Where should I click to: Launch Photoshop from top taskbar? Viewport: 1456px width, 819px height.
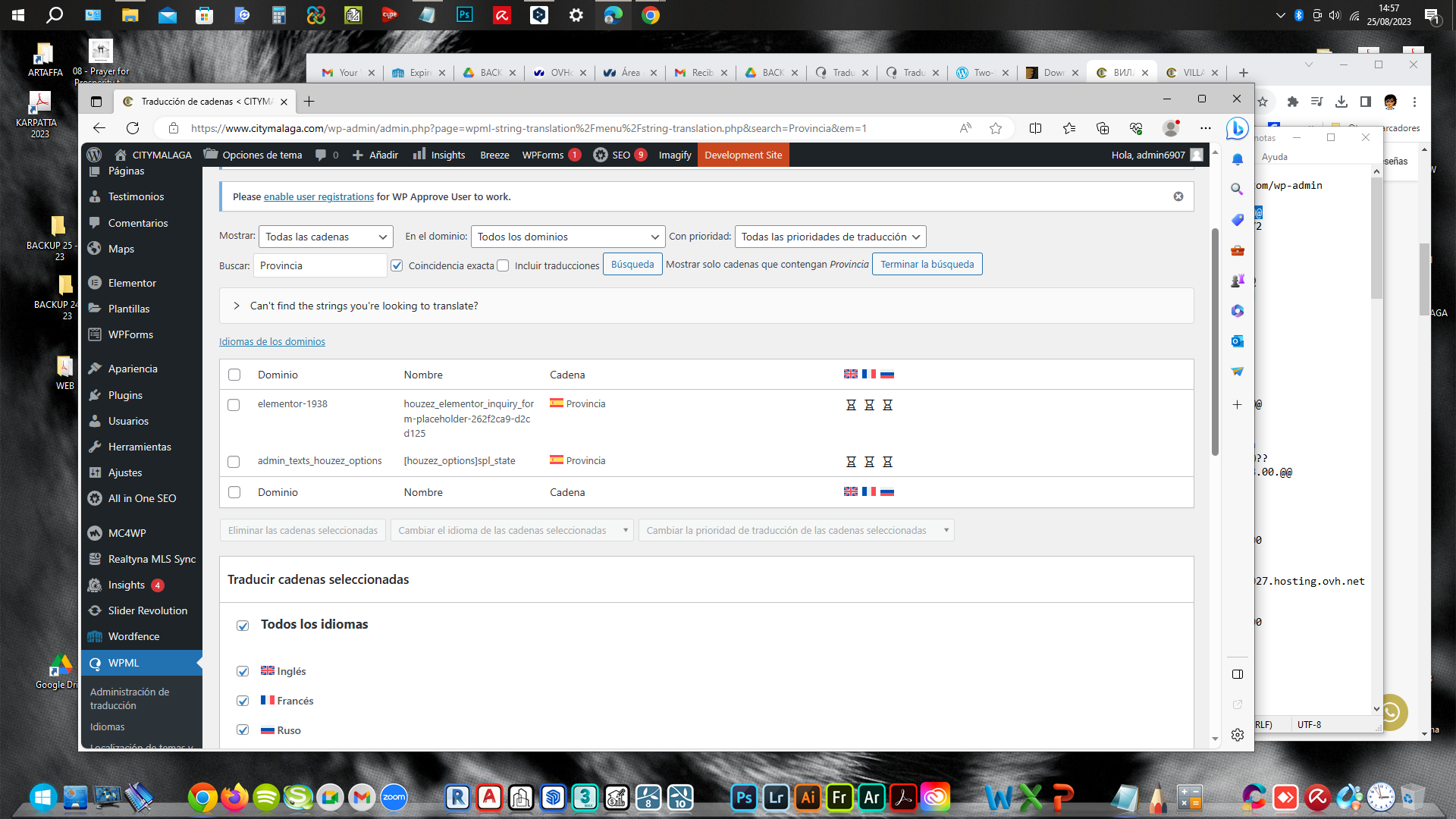tap(465, 14)
